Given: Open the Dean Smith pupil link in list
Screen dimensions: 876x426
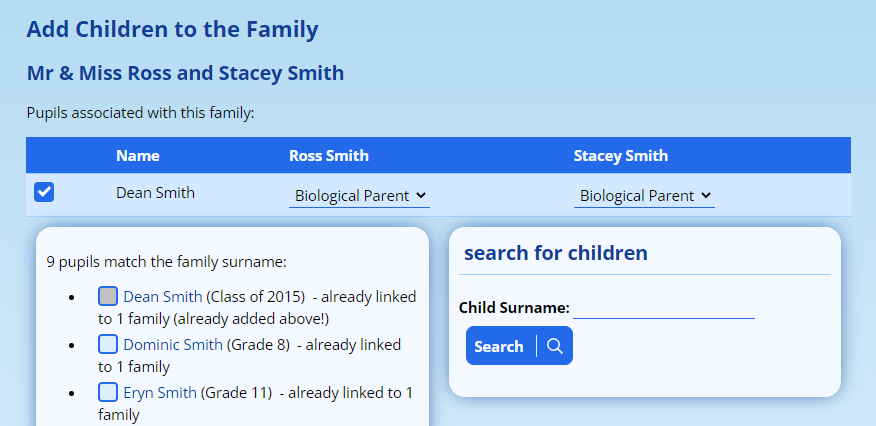Looking at the screenshot, I should (163, 297).
